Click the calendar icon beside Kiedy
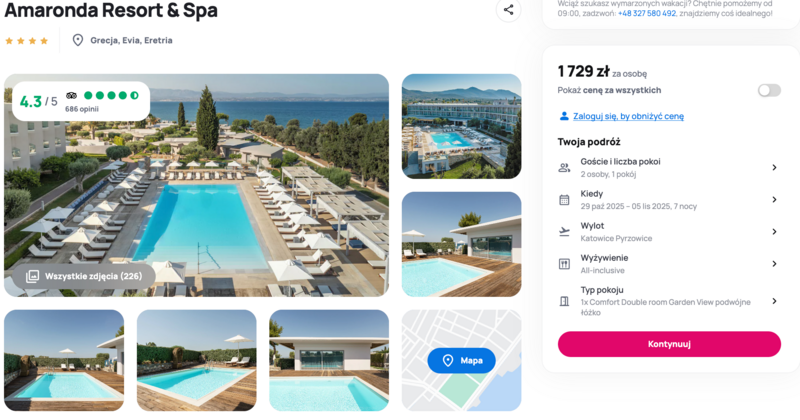800x420 pixels. [x=564, y=200]
